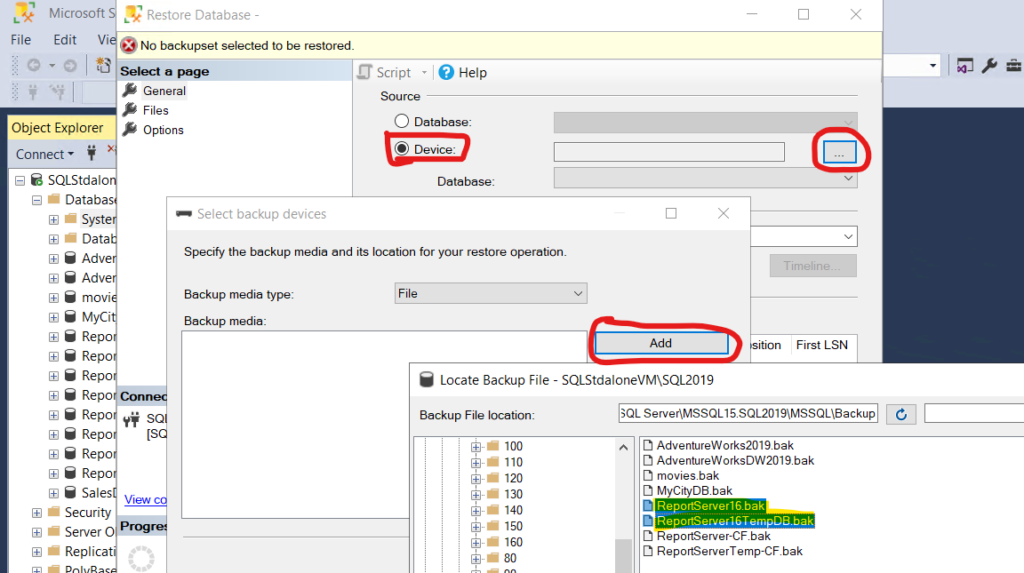
Task: Click the Source Database disabled dropdown
Action: tap(705, 122)
